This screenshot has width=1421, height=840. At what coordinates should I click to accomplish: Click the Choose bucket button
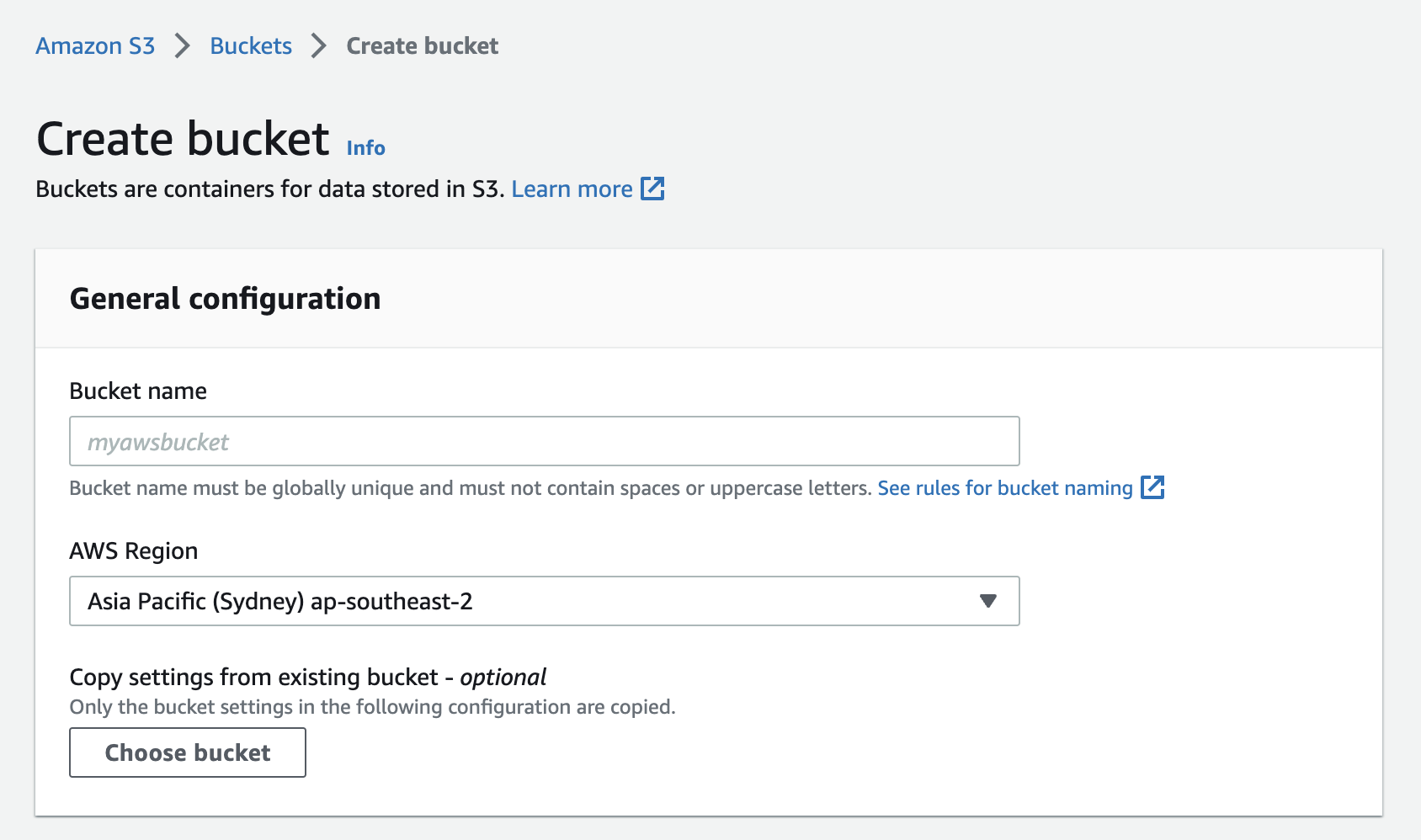coord(188,752)
